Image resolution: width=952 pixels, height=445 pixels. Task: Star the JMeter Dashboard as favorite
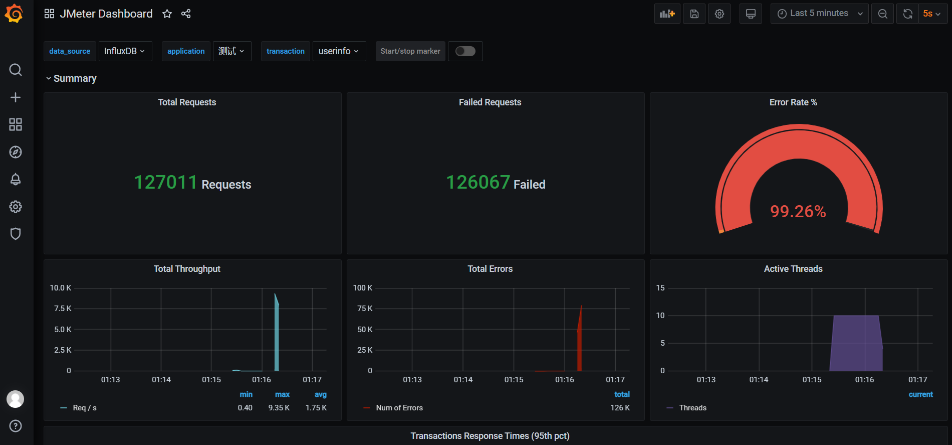[x=167, y=13]
